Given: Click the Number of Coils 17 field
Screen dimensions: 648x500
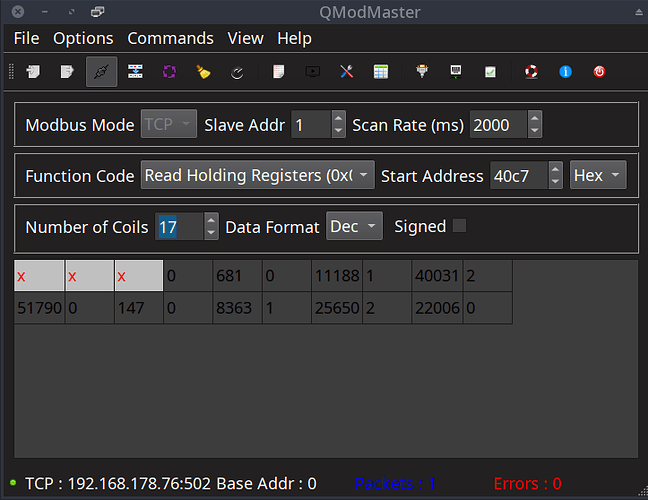Looking at the screenshot, I should (x=179, y=226).
